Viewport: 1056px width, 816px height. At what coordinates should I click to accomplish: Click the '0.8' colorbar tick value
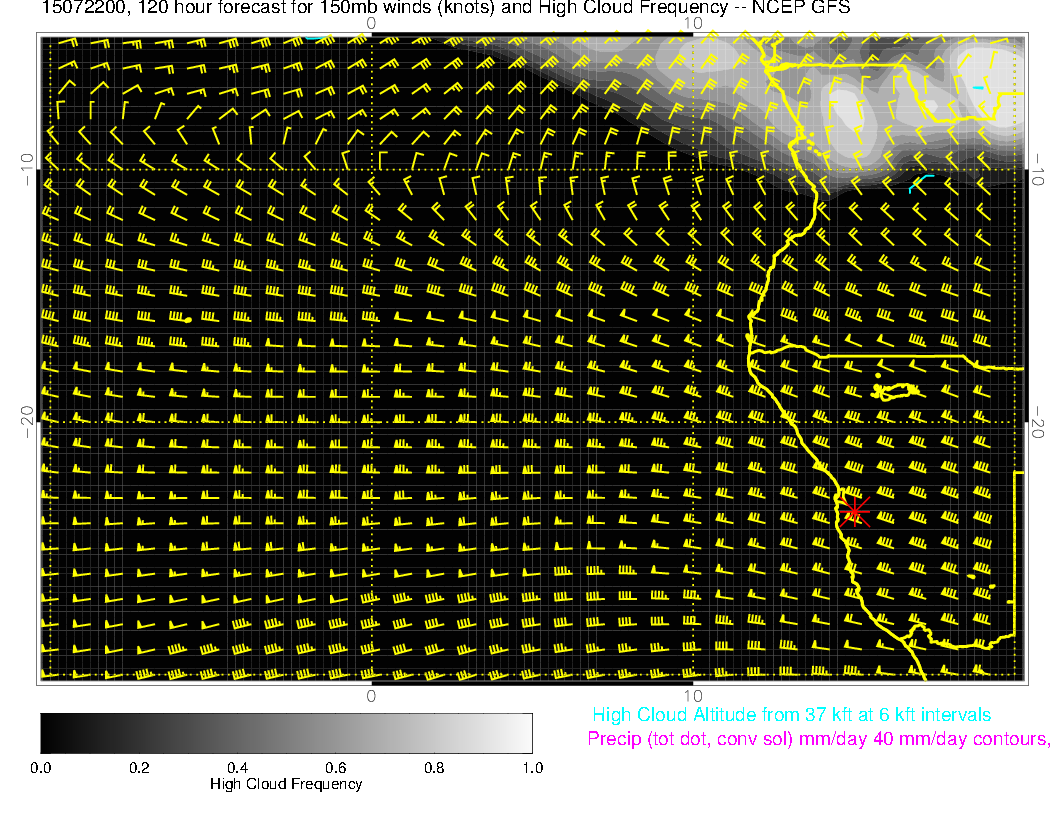point(434,768)
